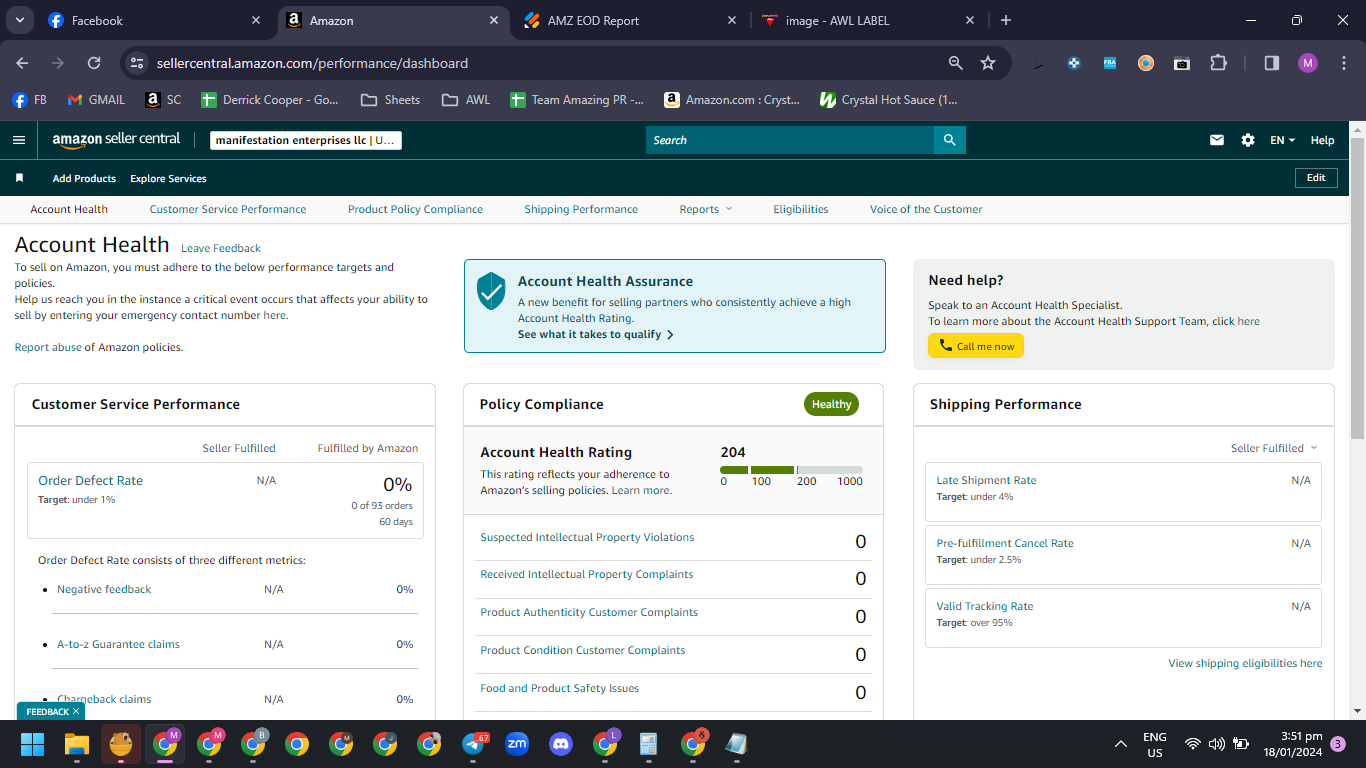The width and height of the screenshot is (1366, 768).
Task: Open File Explorer from the taskbar
Action: pyautogui.click(x=77, y=744)
